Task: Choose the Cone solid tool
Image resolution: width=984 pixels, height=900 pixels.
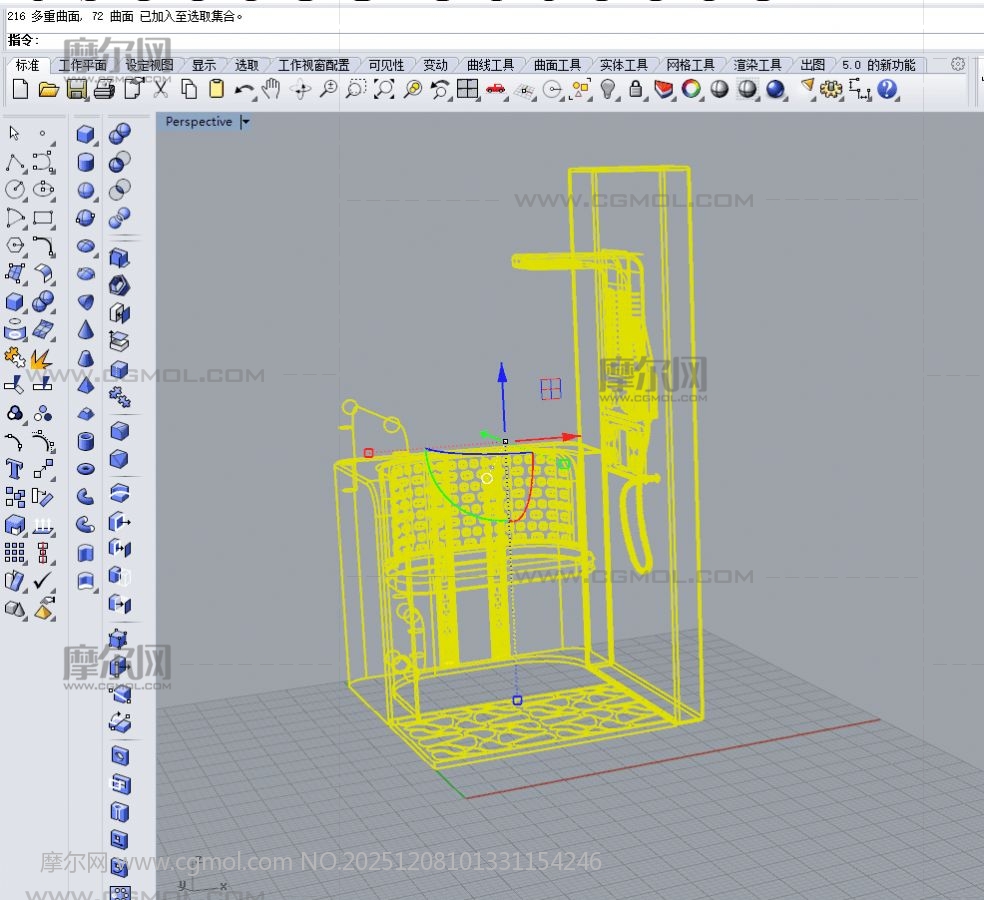Action: pyautogui.click(x=86, y=329)
